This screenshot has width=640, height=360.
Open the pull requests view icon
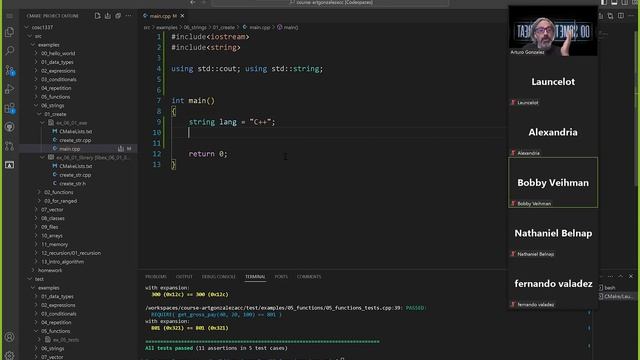pos(9,146)
